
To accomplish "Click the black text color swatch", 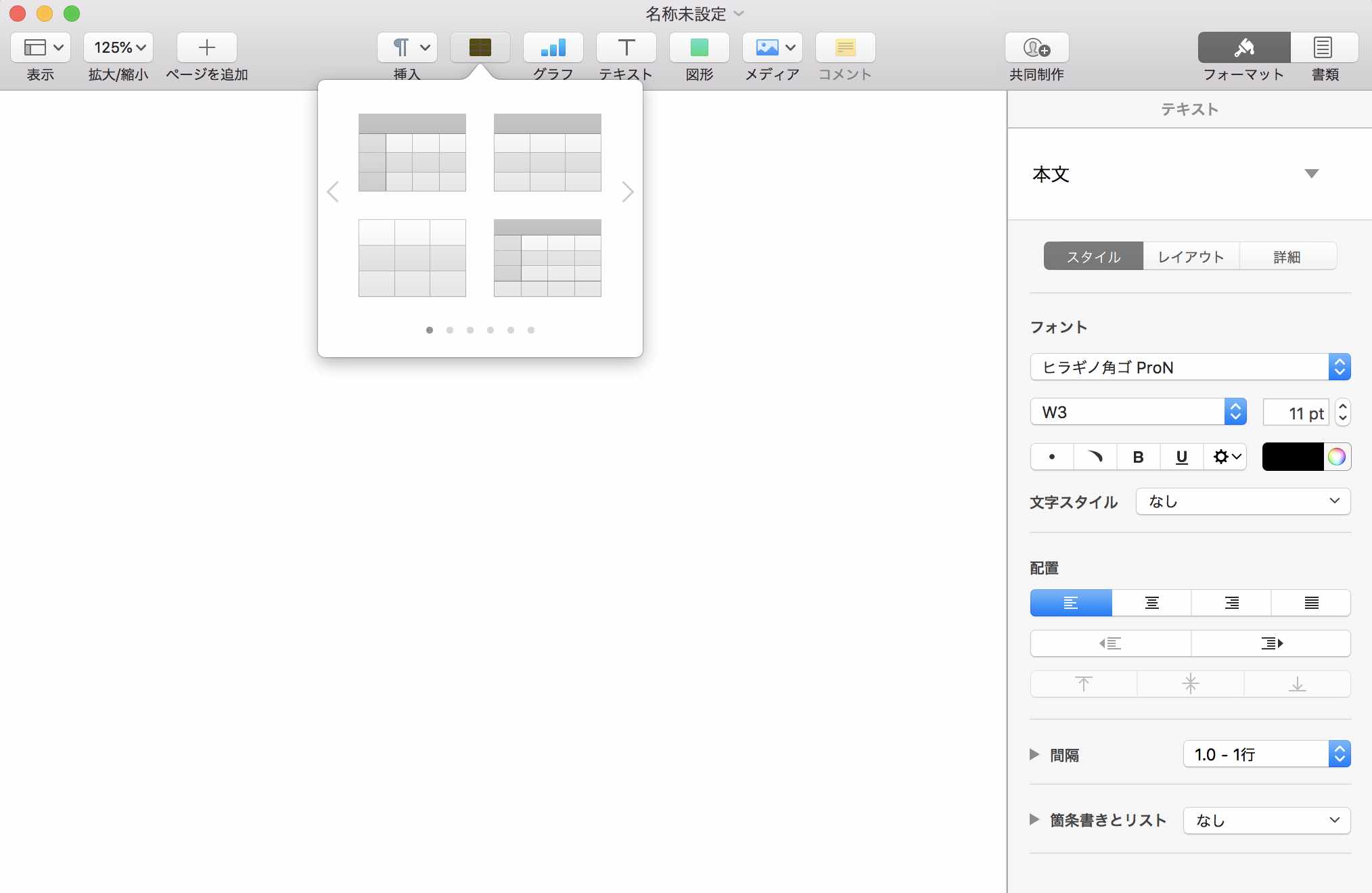I will [x=1292, y=457].
